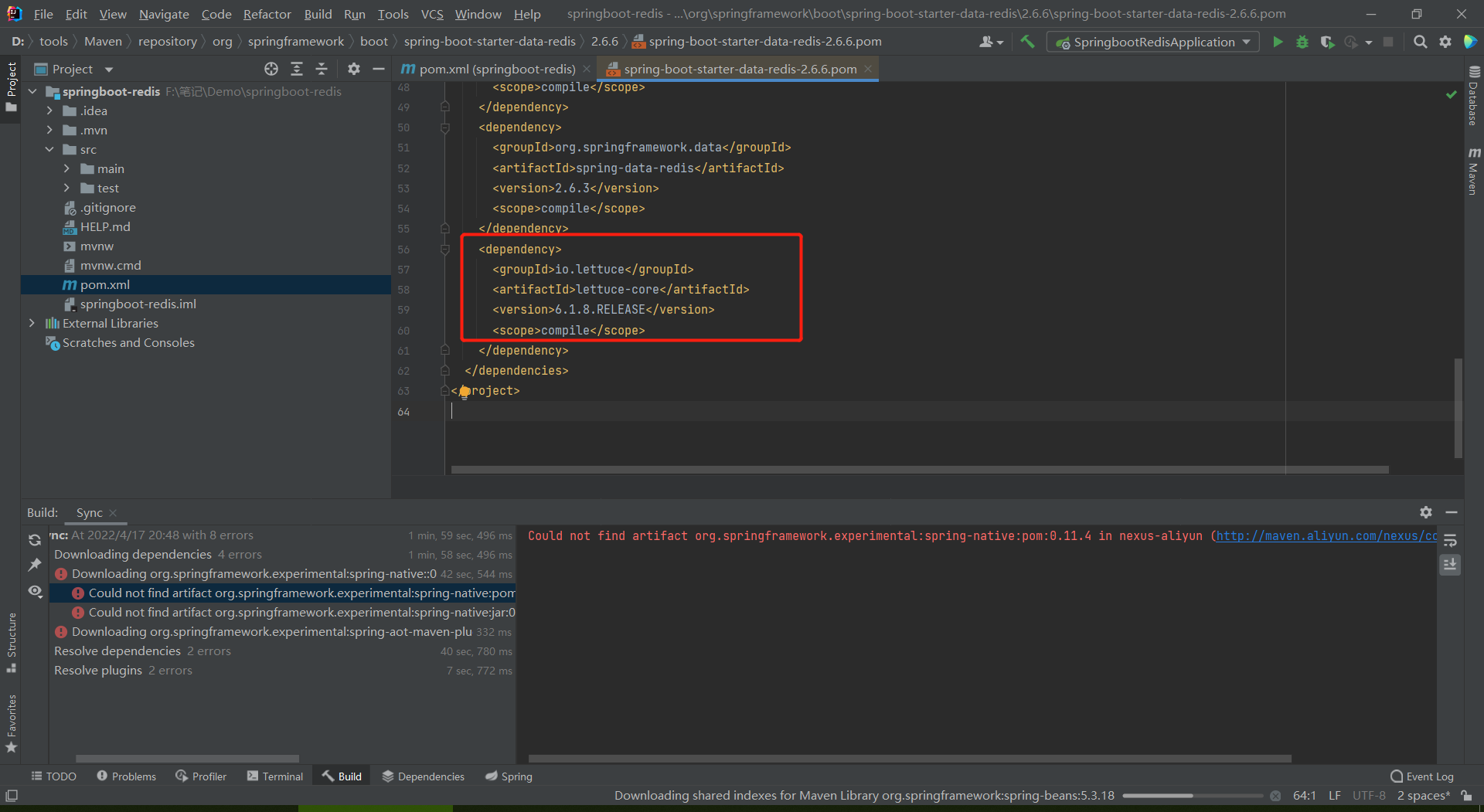The width and height of the screenshot is (1484, 812).
Task: Cancel the shared indexes download
Action: (x=1275, y=795)
